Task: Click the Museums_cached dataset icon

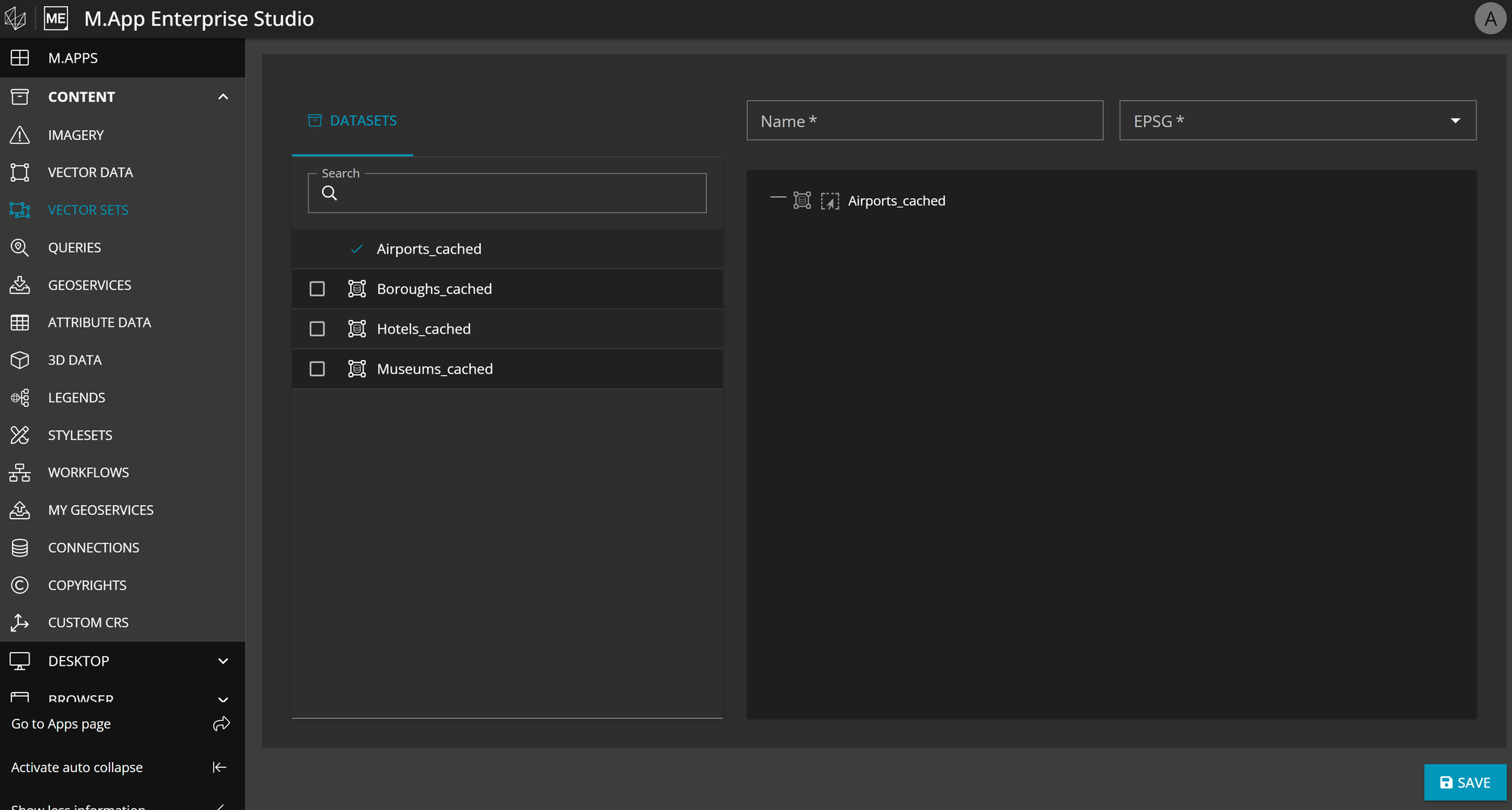Action: coord(357,369)
